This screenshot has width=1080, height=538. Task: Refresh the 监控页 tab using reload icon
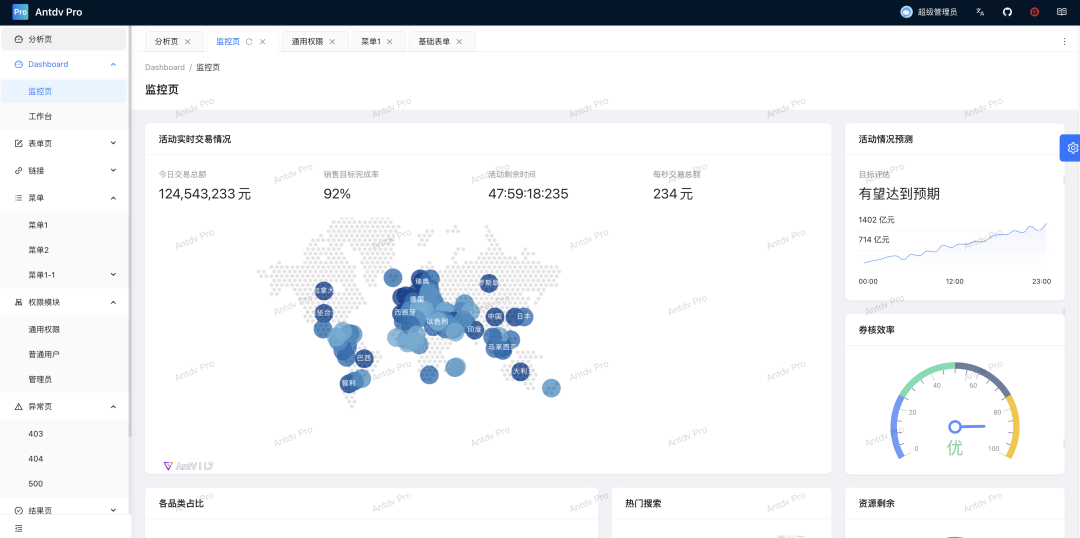(x=249, y=41)
